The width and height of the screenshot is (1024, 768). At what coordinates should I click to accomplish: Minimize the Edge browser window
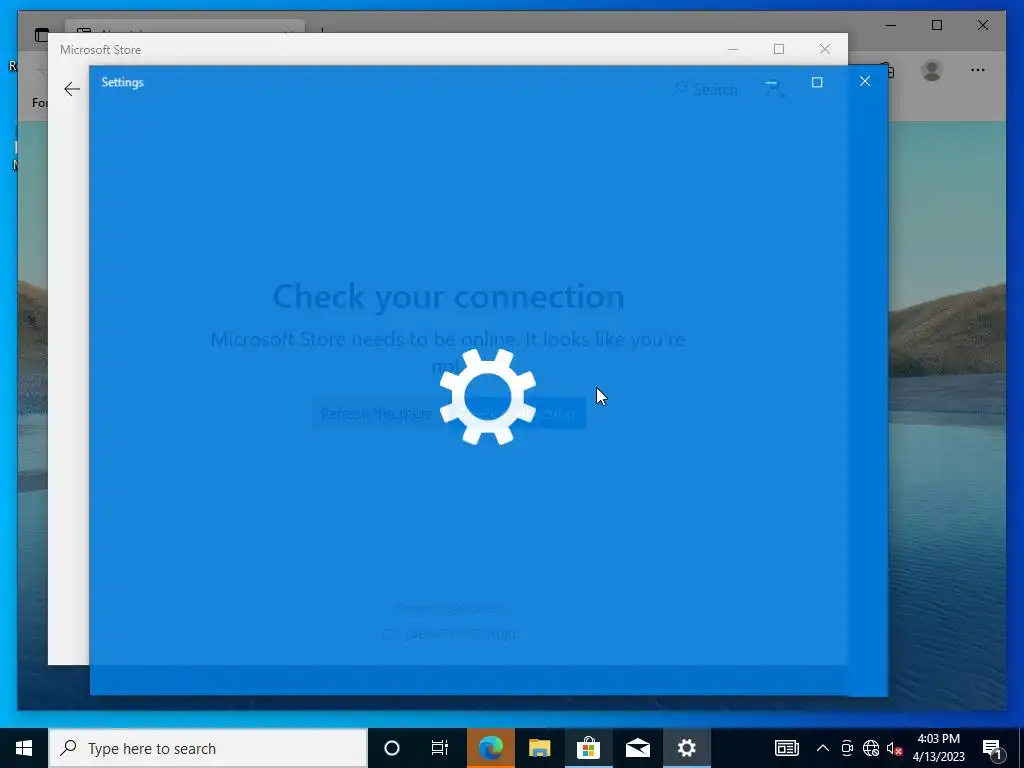coord(891,25)
